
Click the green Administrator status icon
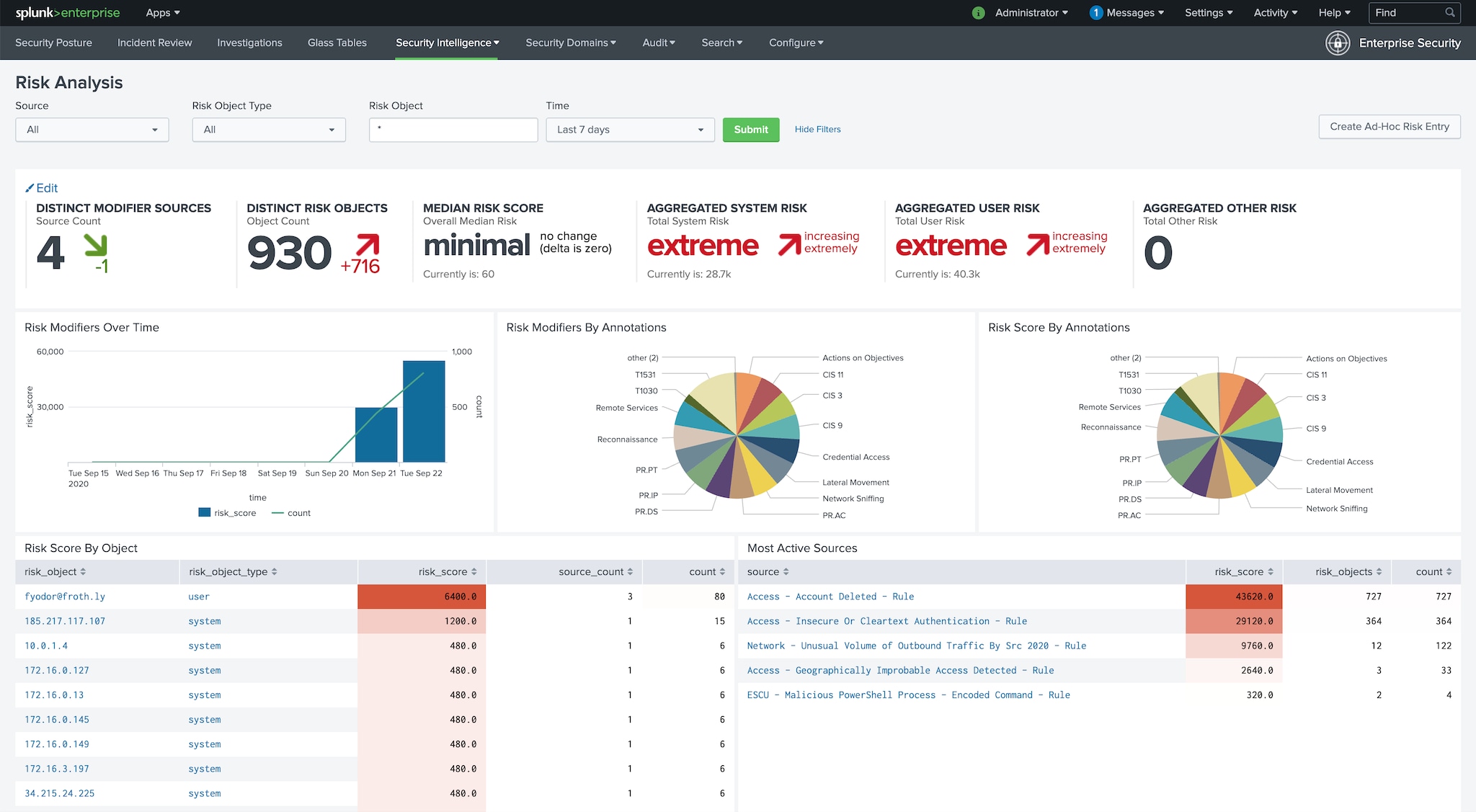tap(978, 13)
